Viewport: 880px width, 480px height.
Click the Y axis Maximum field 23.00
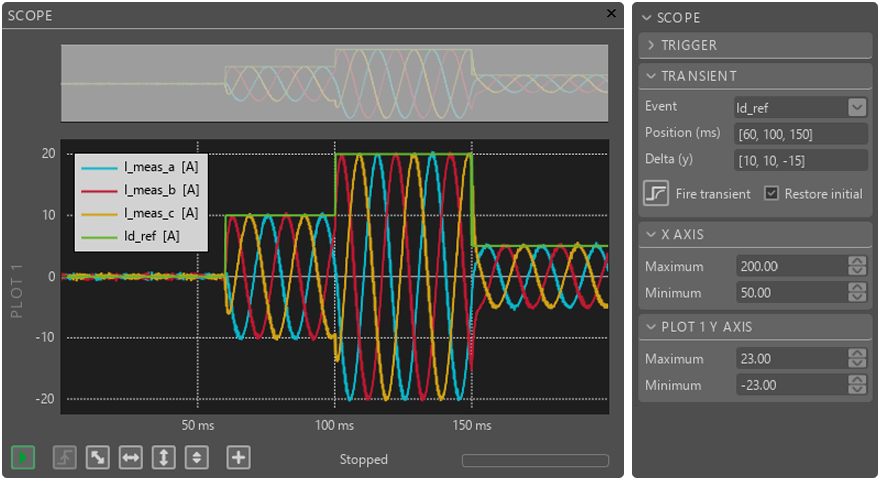click(x=792, y=358)
